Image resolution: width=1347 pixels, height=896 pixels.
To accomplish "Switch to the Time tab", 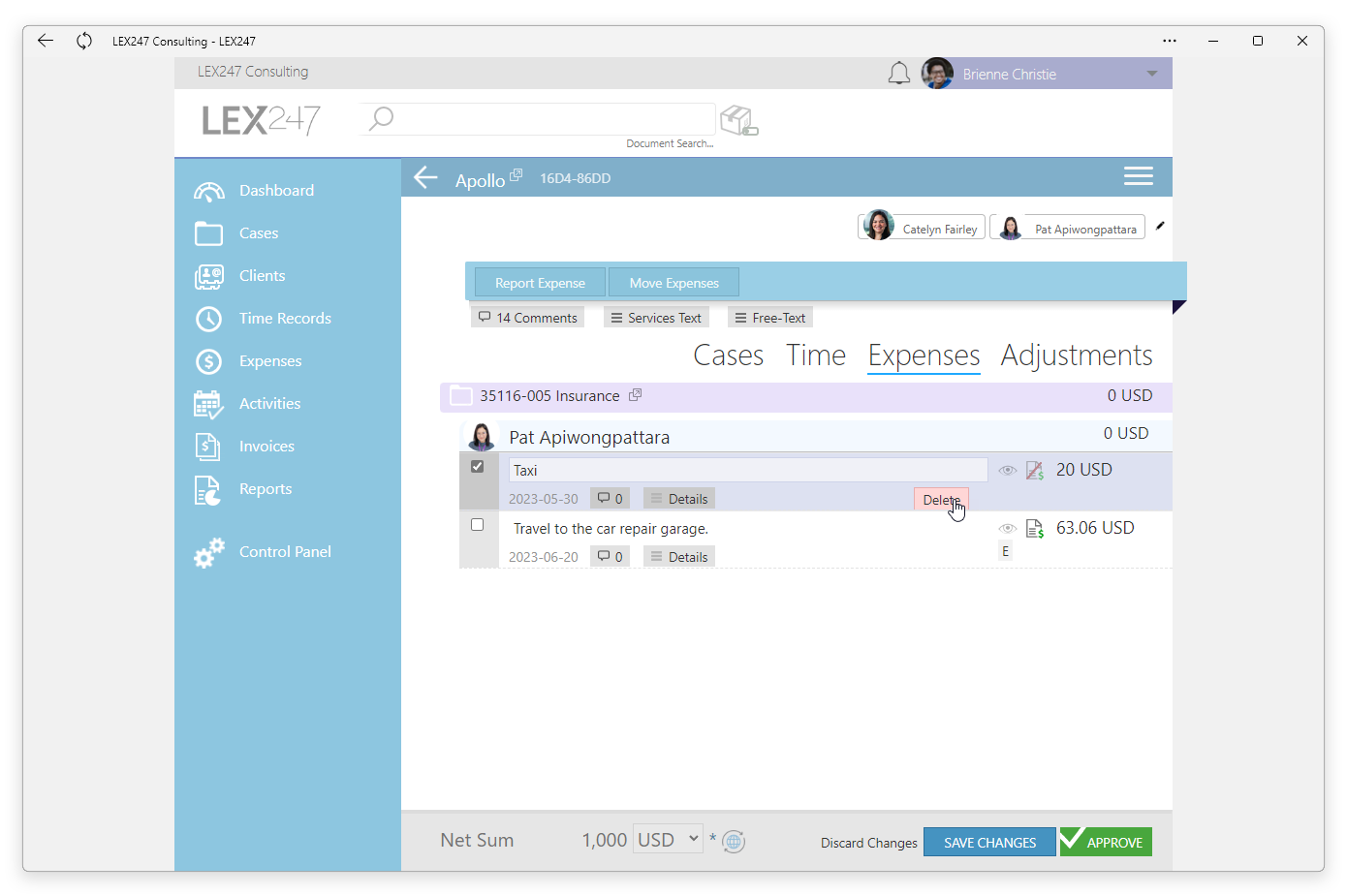I will click(x=816, y=355).
